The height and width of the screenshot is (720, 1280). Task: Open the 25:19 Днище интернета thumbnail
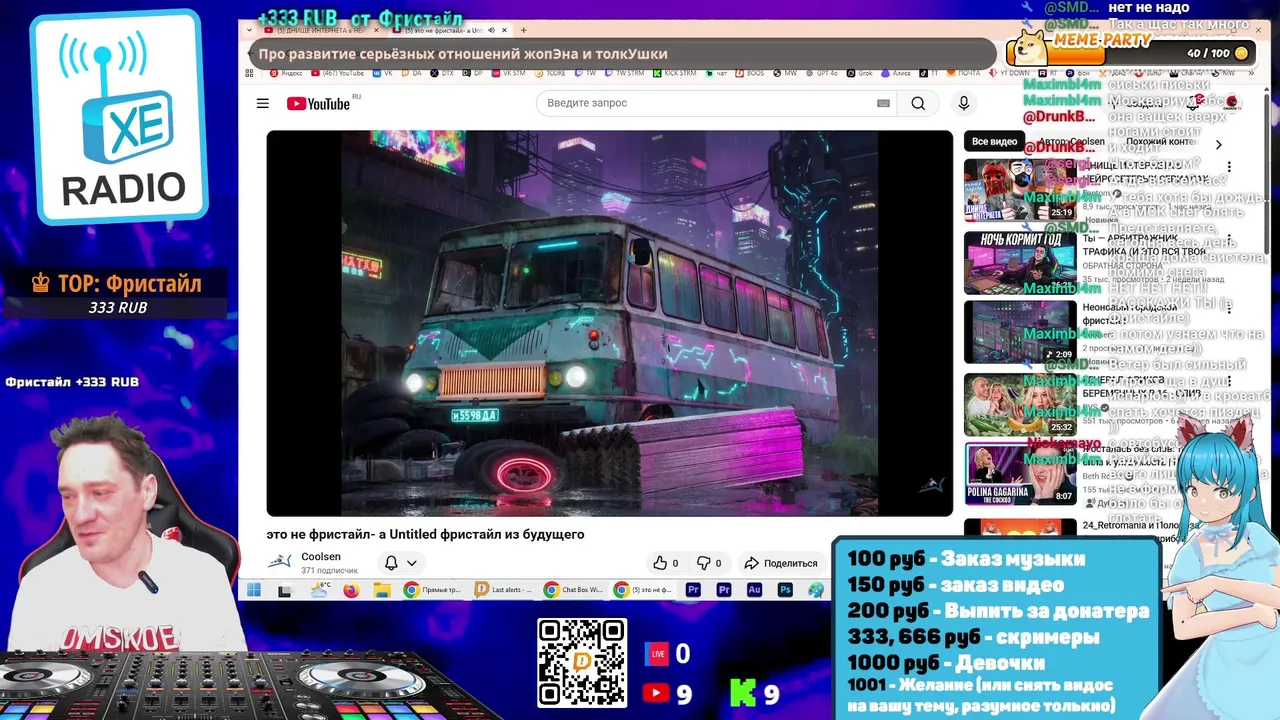1020,190
